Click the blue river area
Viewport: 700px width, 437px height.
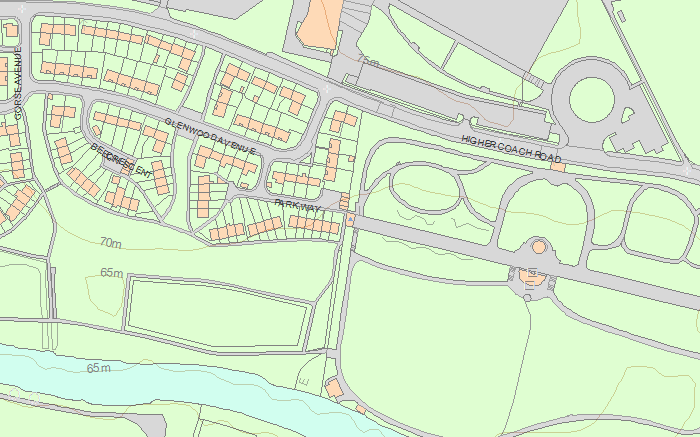179,384
